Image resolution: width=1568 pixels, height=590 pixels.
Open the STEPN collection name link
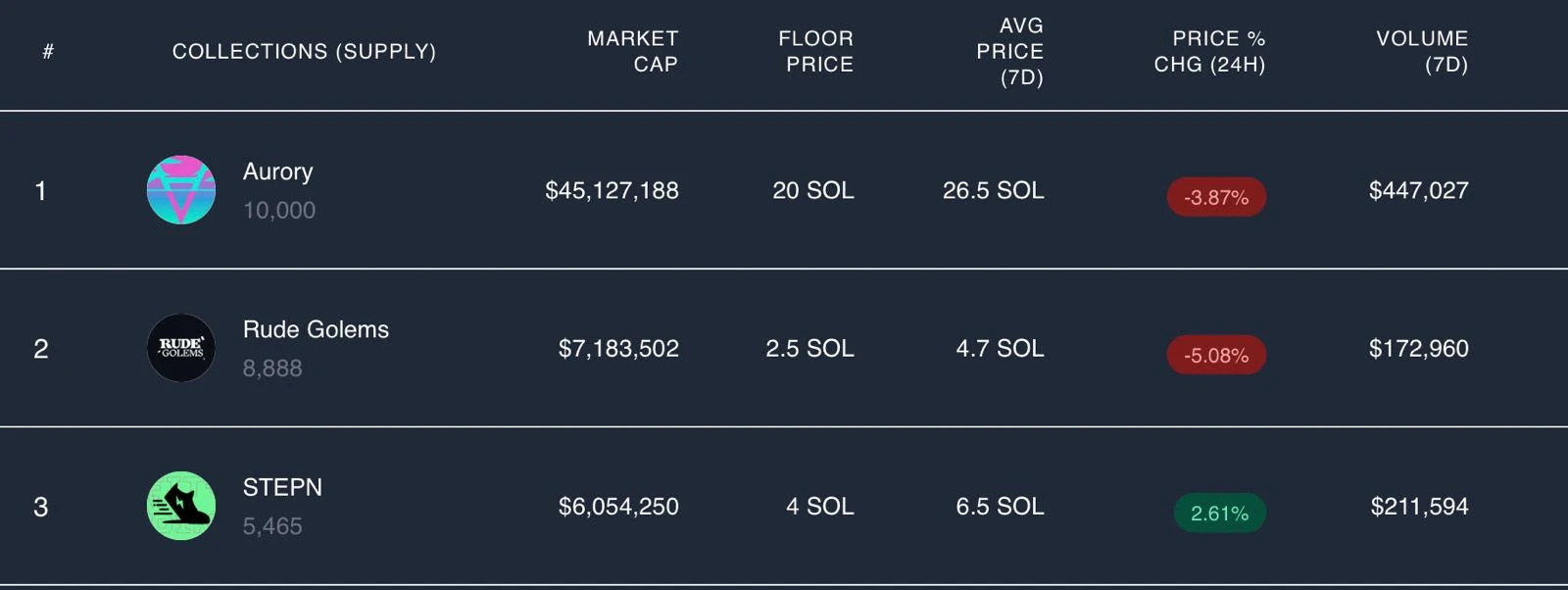point(282,487)
